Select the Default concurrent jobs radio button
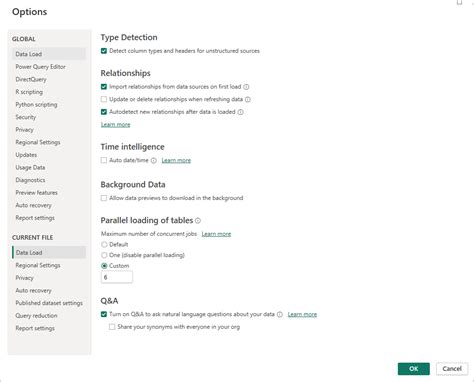 [x=104, y=245]
